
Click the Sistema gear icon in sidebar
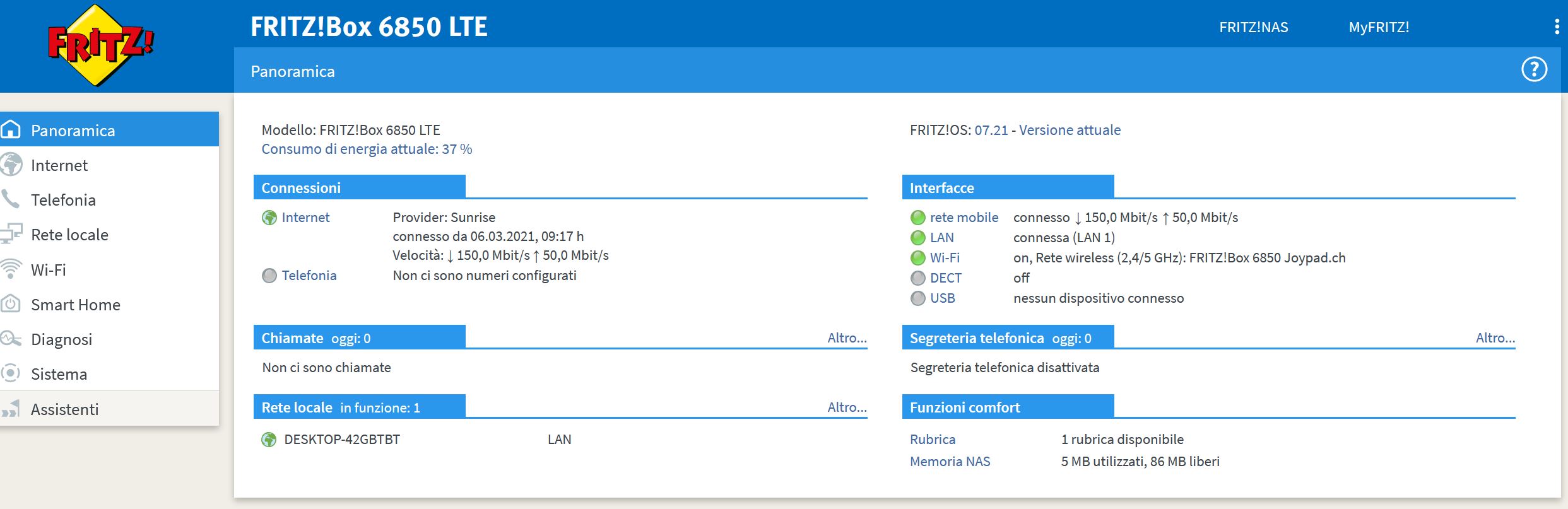coord(10,373)
